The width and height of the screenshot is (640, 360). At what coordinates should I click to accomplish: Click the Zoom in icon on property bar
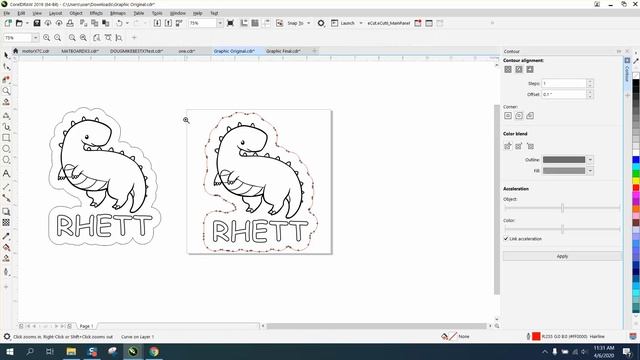(47, 38)
